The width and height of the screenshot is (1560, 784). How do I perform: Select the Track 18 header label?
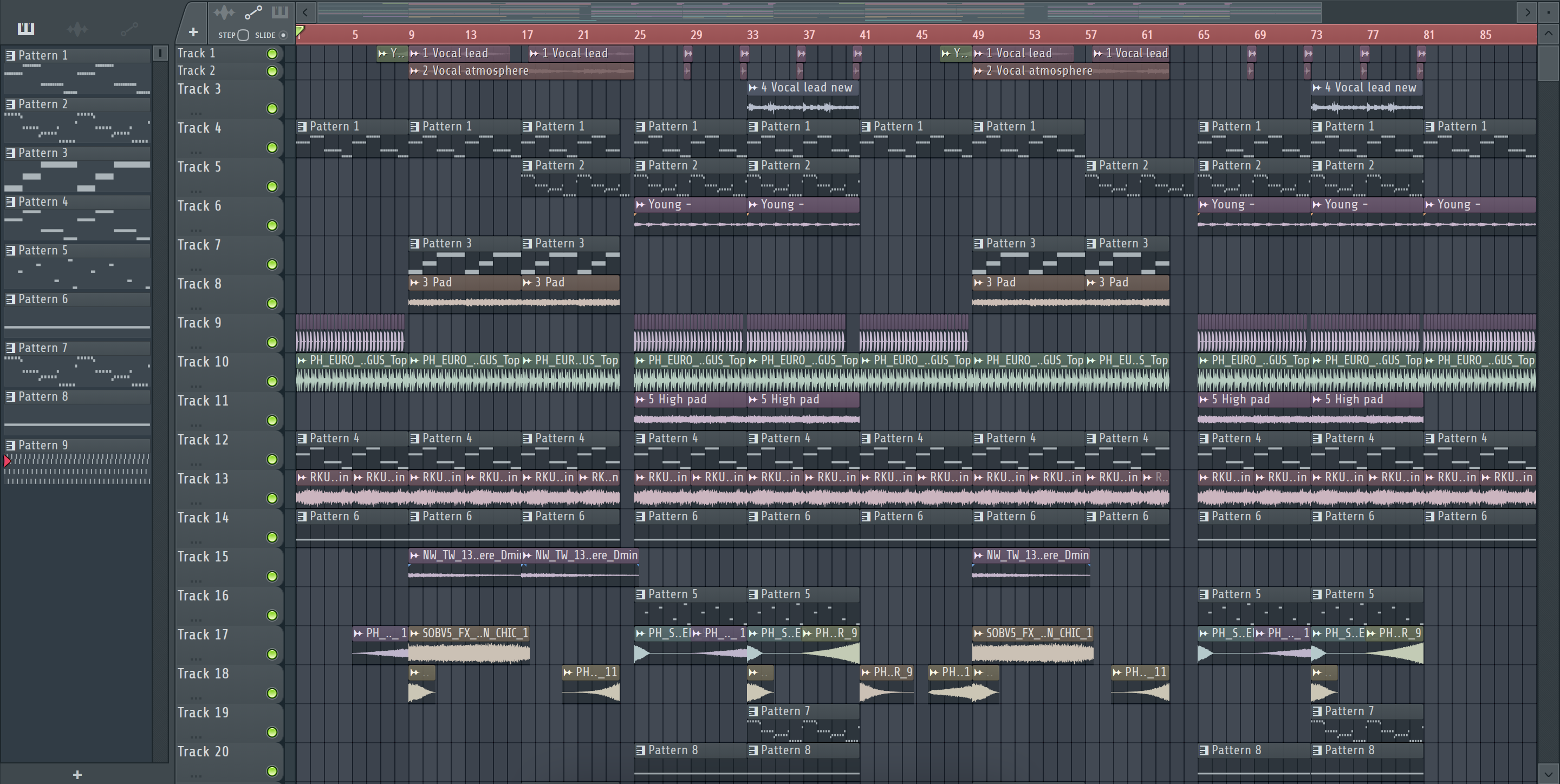(203, 673)
